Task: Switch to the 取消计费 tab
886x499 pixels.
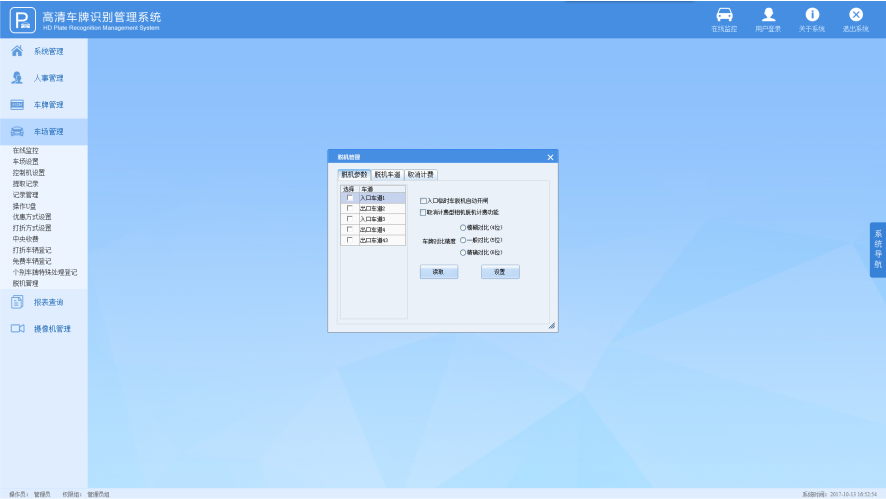Action: 420,175
